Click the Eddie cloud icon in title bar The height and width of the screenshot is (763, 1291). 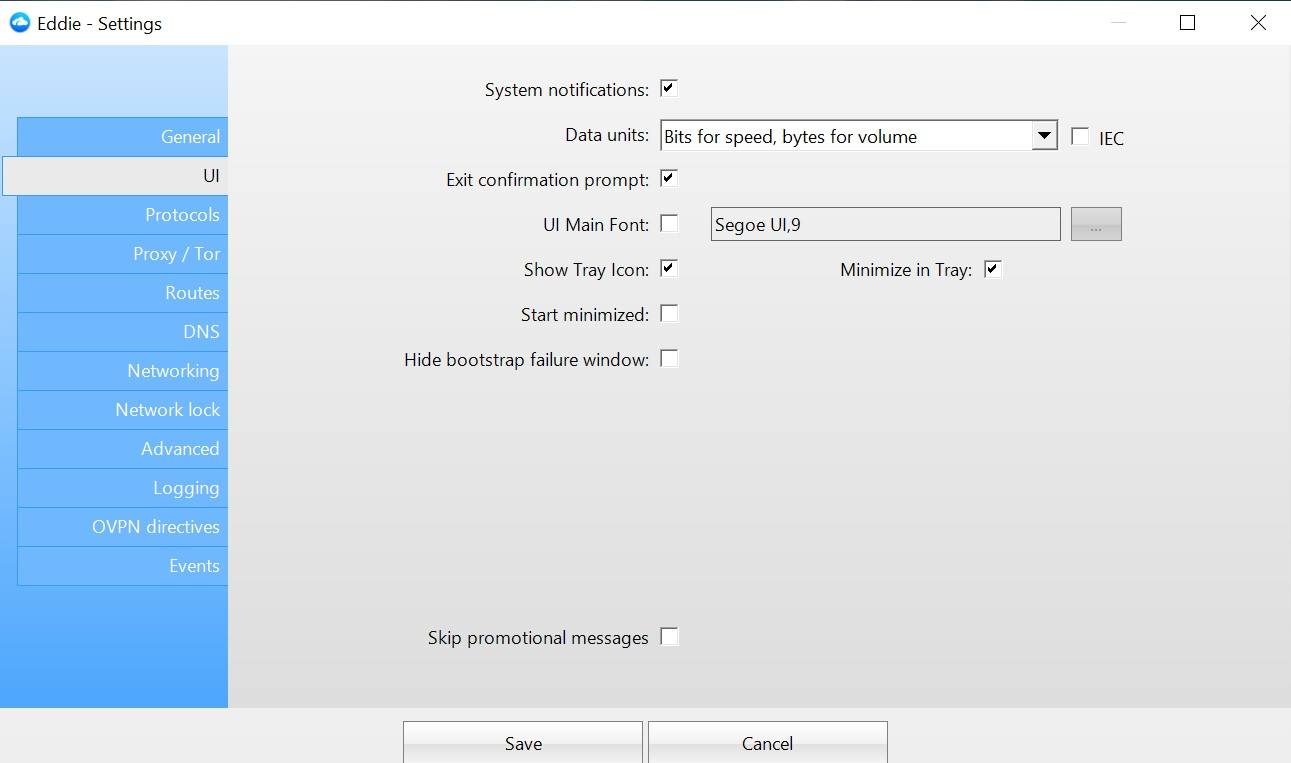click(x=20, y=23)
